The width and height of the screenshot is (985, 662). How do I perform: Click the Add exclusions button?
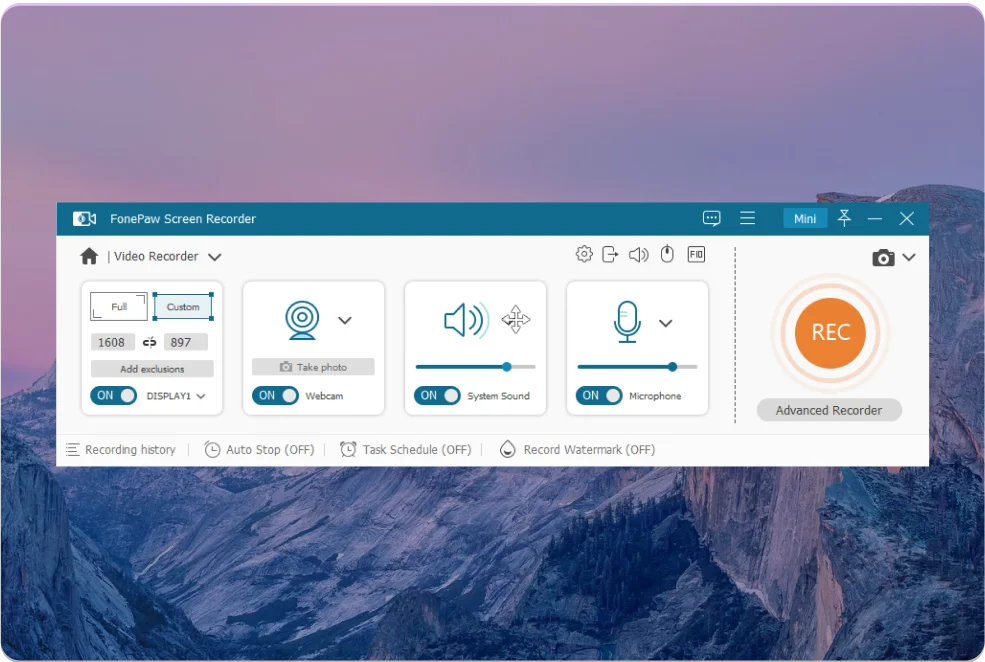(152, 369)
